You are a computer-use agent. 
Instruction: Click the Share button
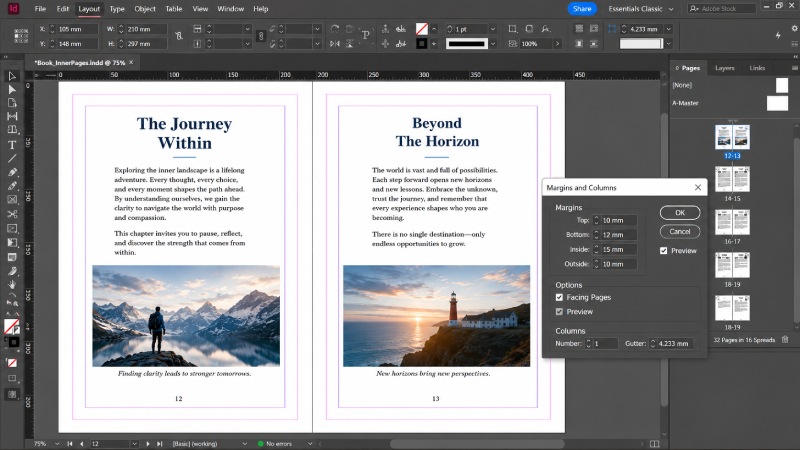pos(582,9)
